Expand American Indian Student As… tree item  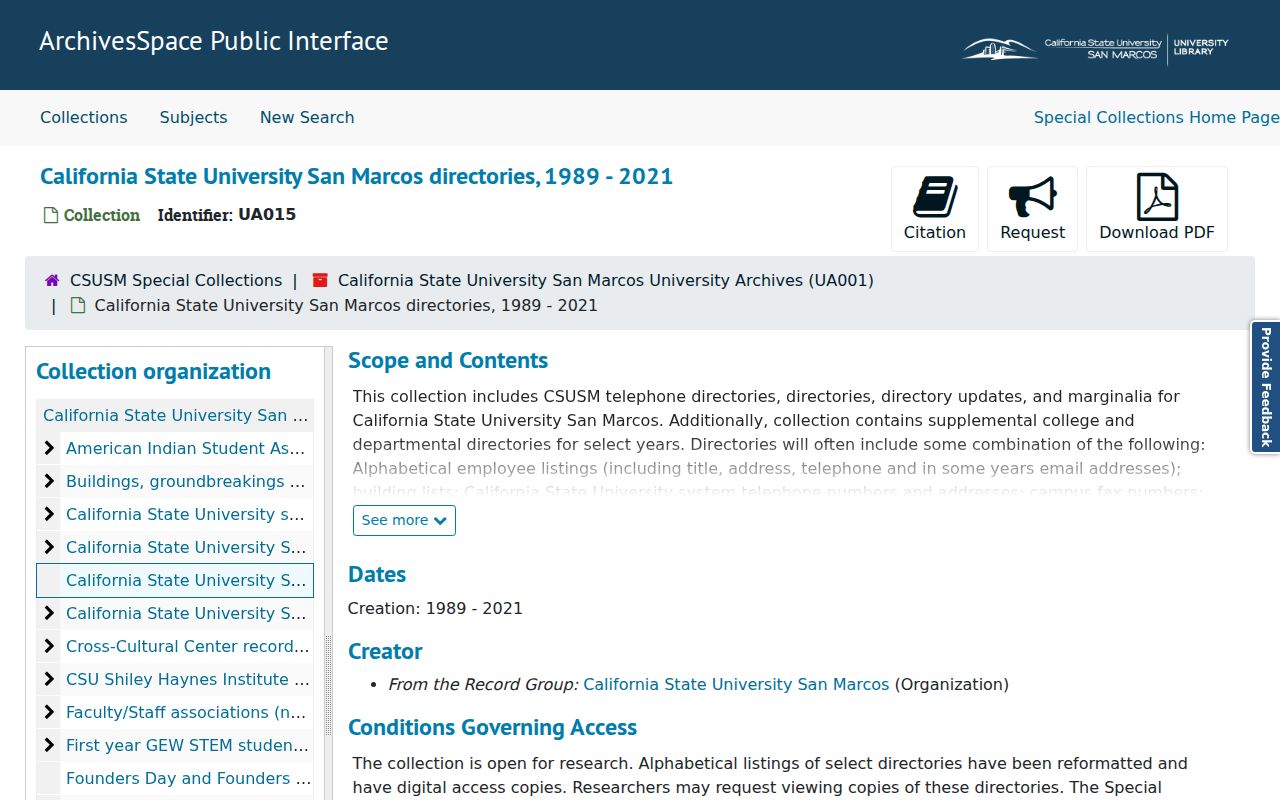(49, 449)
